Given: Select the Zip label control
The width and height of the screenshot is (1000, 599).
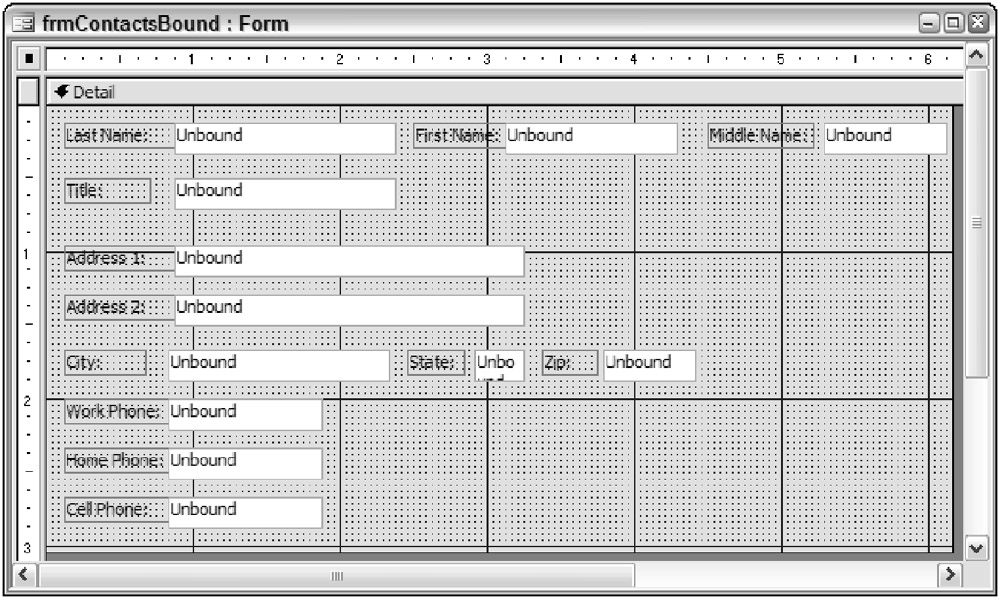Looking at the screenshot, I should [569, 364].
